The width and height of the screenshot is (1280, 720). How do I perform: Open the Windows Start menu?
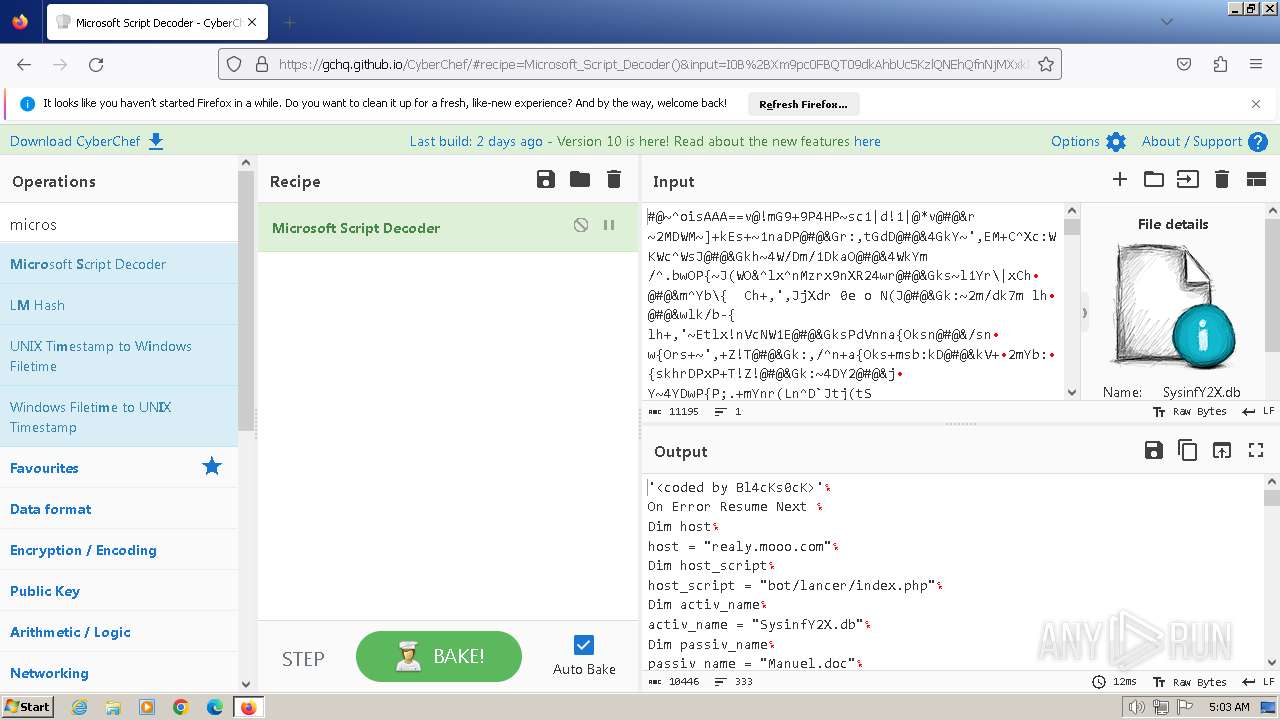(27, 706)
